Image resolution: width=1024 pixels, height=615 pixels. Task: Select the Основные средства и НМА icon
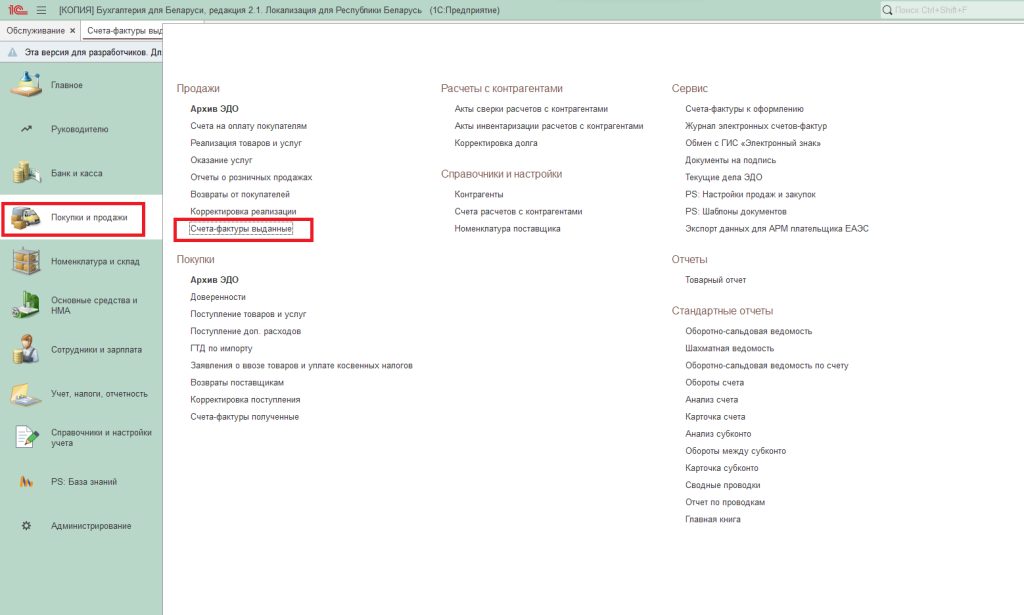[x=26, y=305]
